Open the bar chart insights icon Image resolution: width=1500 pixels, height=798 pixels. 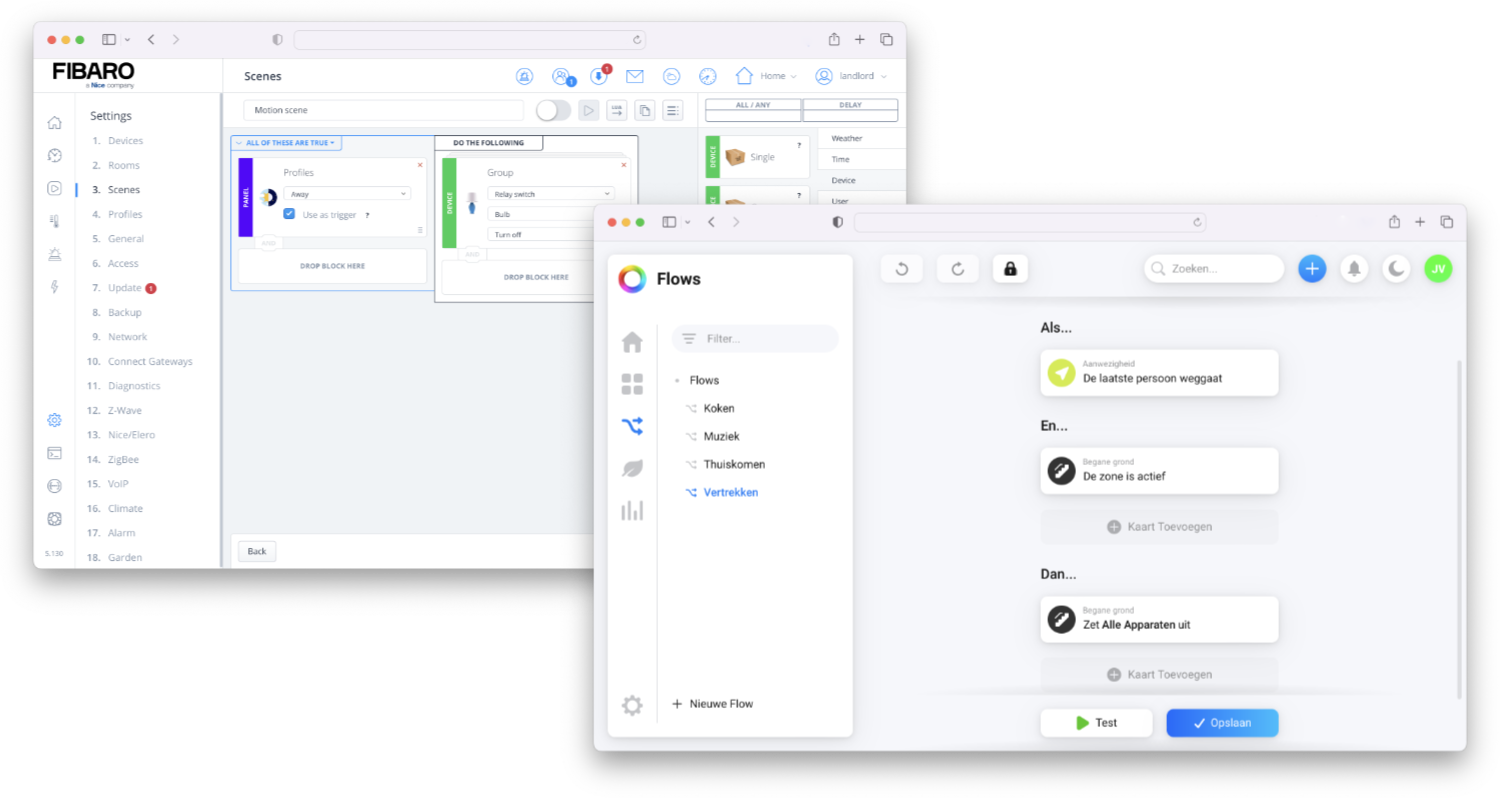pyautogui.click(x=632, y=510)
